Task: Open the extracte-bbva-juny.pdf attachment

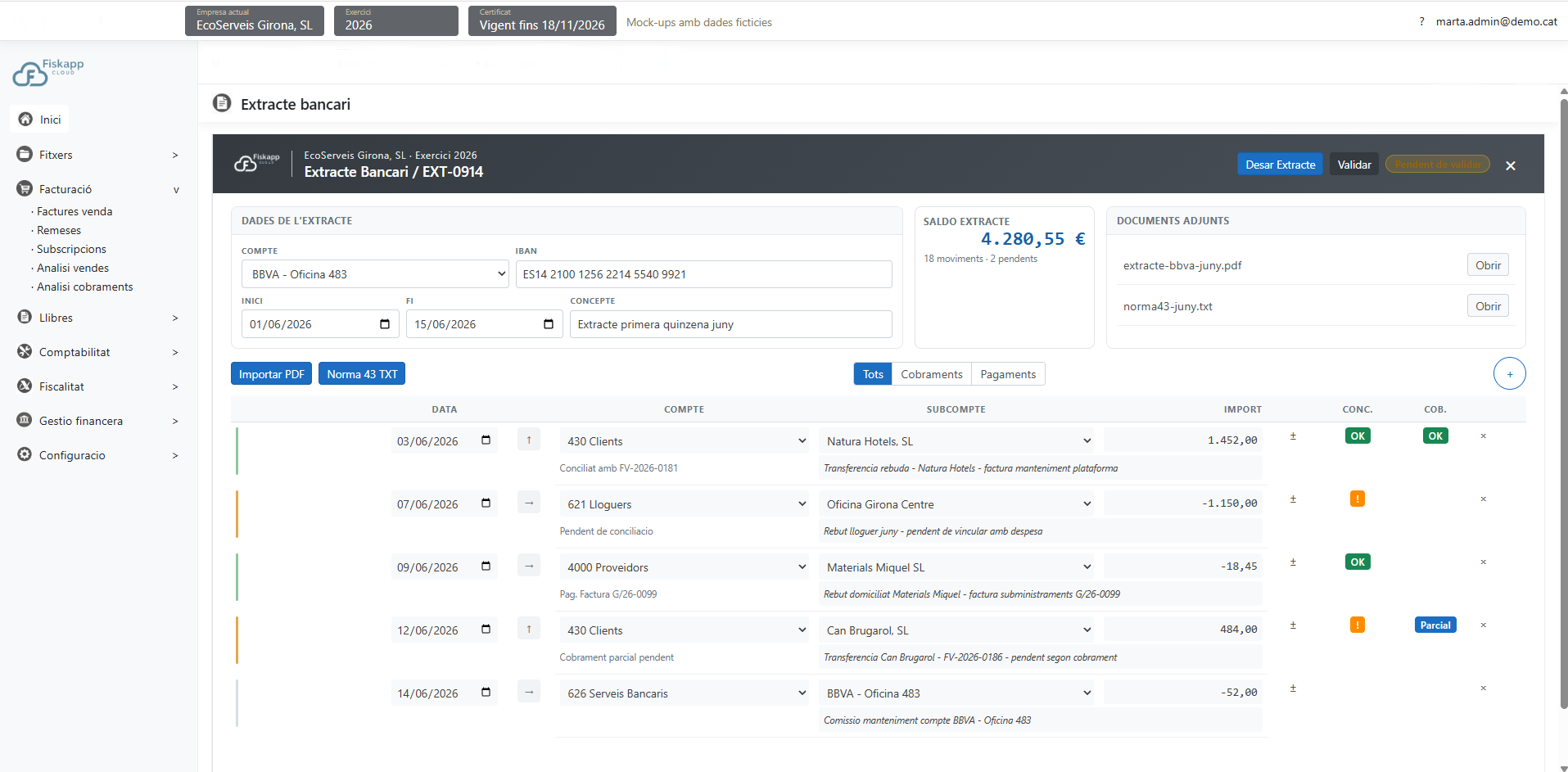Action: [1488, 265]
